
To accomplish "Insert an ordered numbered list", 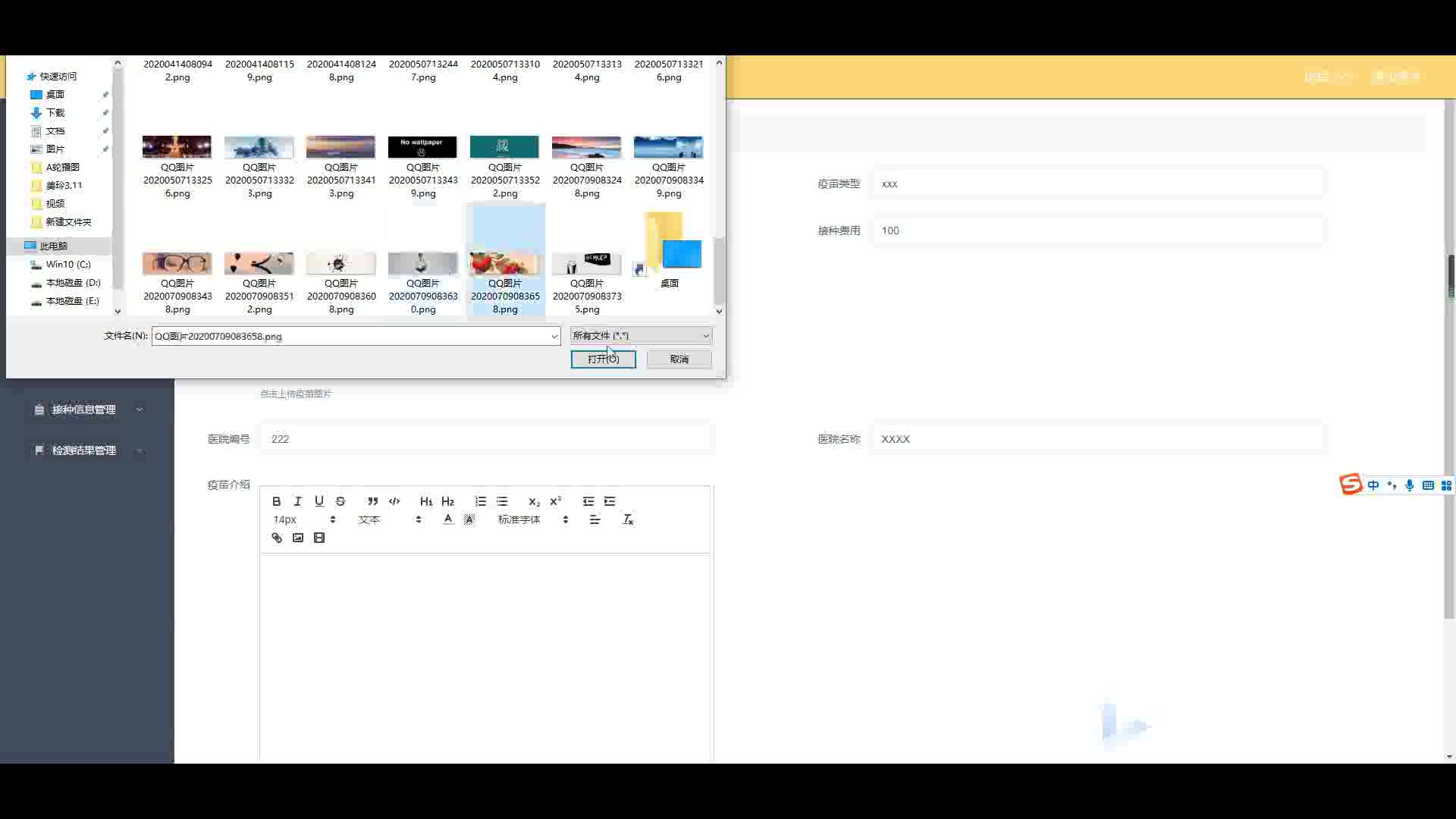I will [x=480, y=501].
